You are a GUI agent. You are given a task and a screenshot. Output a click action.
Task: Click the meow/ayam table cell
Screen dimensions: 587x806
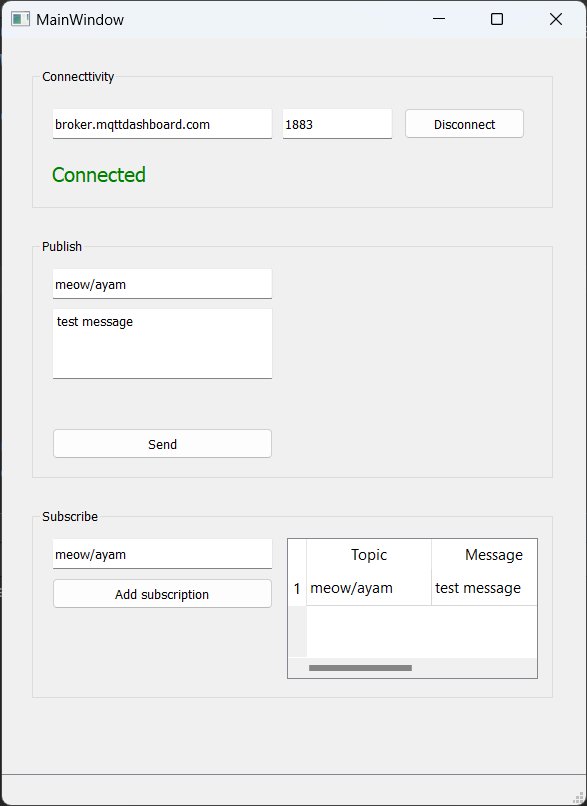[x=369, y=588]
